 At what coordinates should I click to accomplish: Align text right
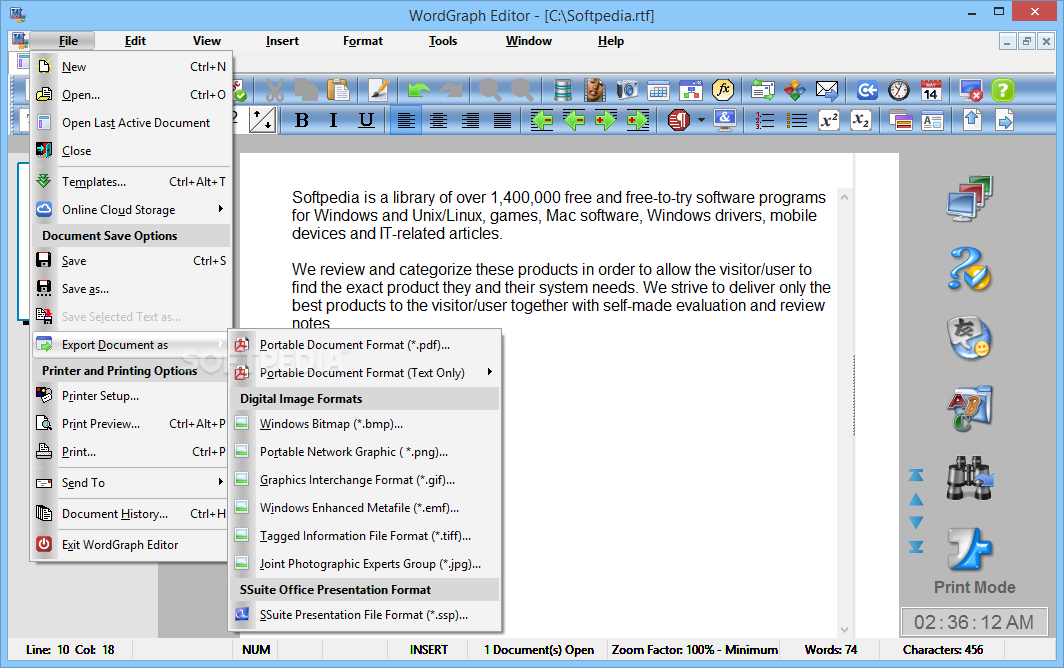pyautogui.click(x=470, y=121)
